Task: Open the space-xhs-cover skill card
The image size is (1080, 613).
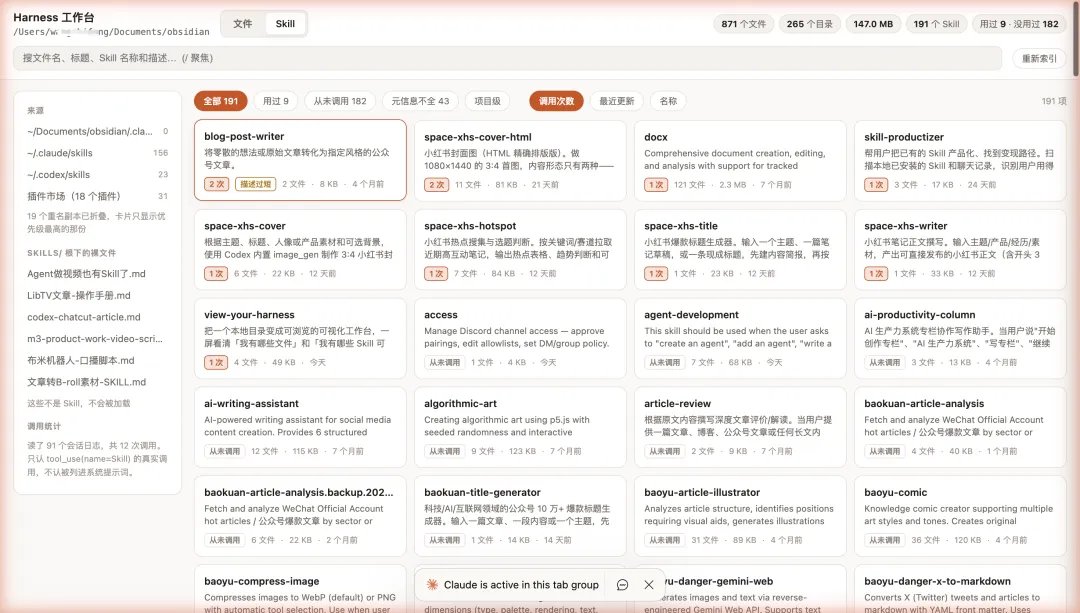Action: (x=300, y=250)
